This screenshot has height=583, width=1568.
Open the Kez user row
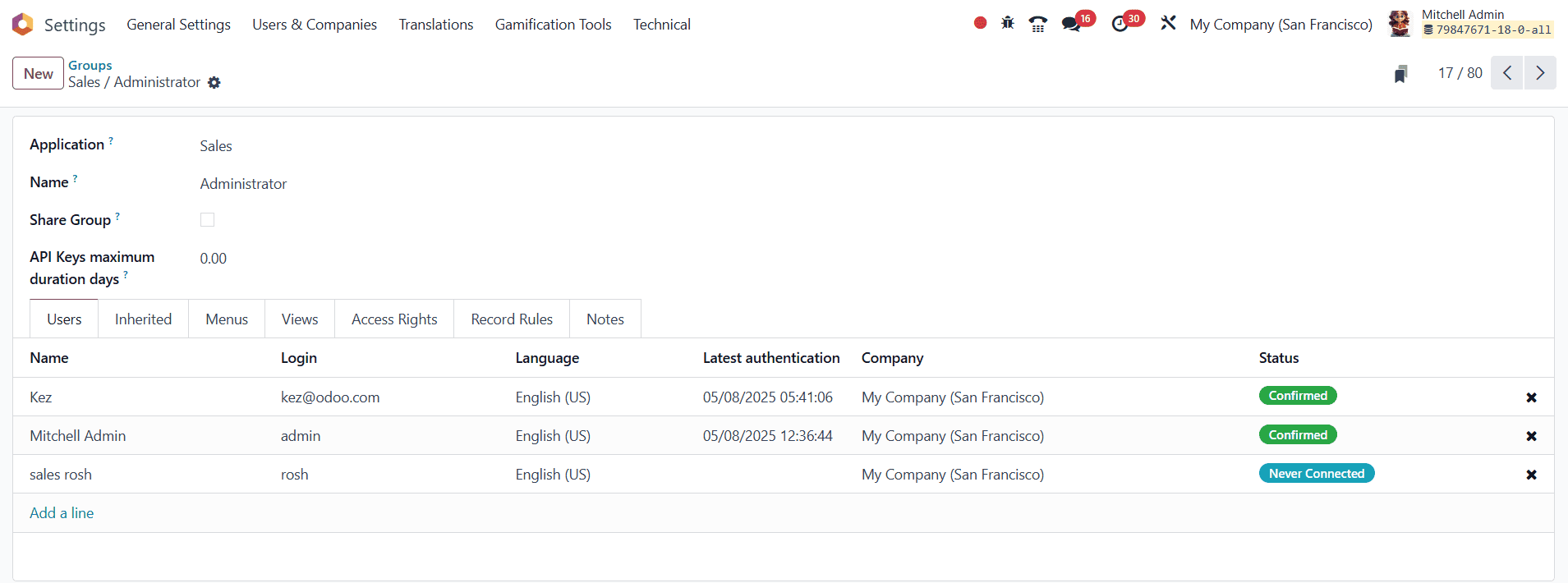[783, 397]
